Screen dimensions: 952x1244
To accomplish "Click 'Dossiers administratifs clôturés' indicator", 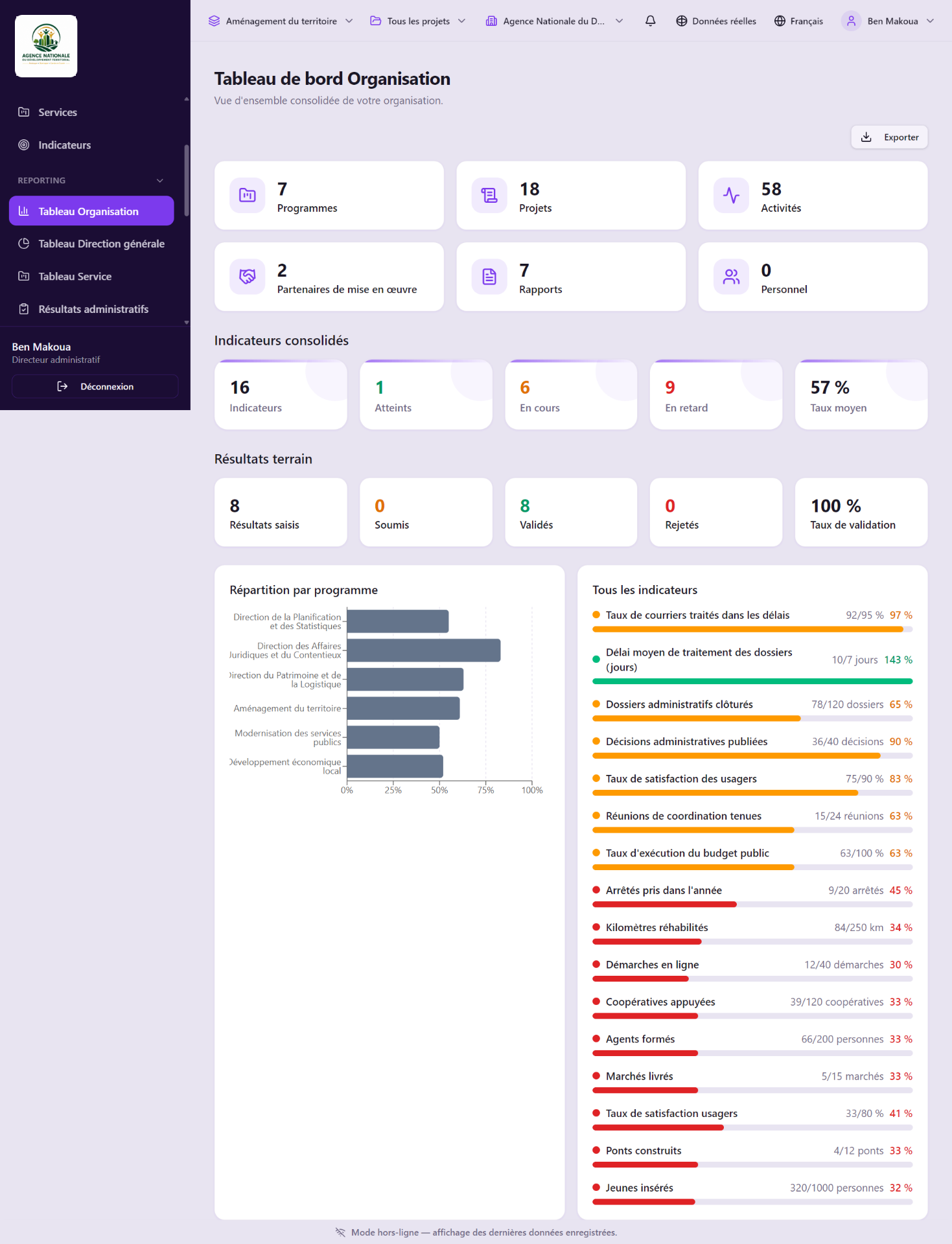I will 752,711.
